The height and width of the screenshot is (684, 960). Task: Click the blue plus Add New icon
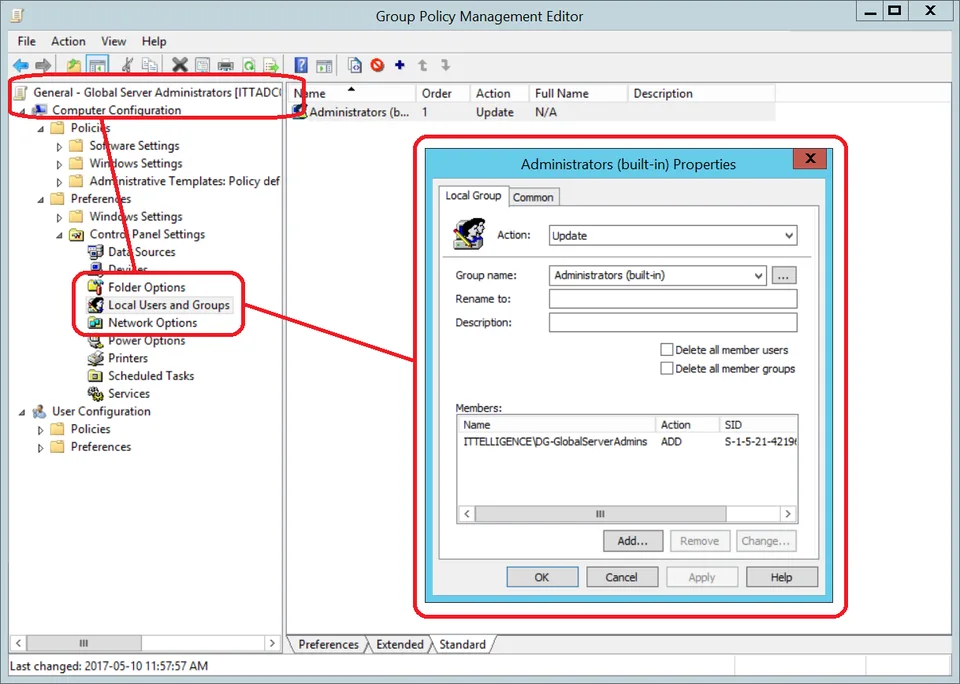coord(400,65)
